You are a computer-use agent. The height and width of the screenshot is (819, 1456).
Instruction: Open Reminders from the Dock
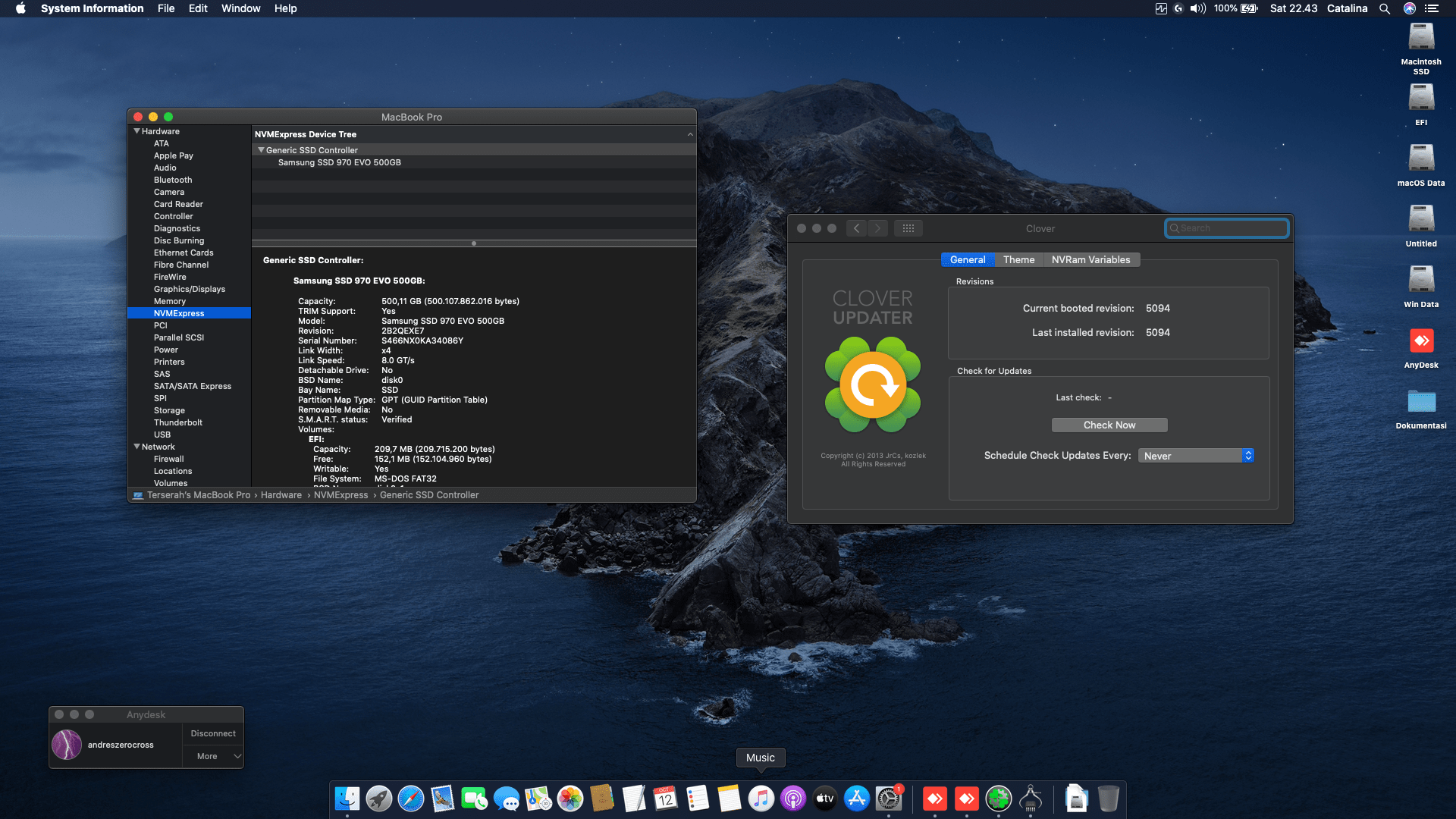698,799
